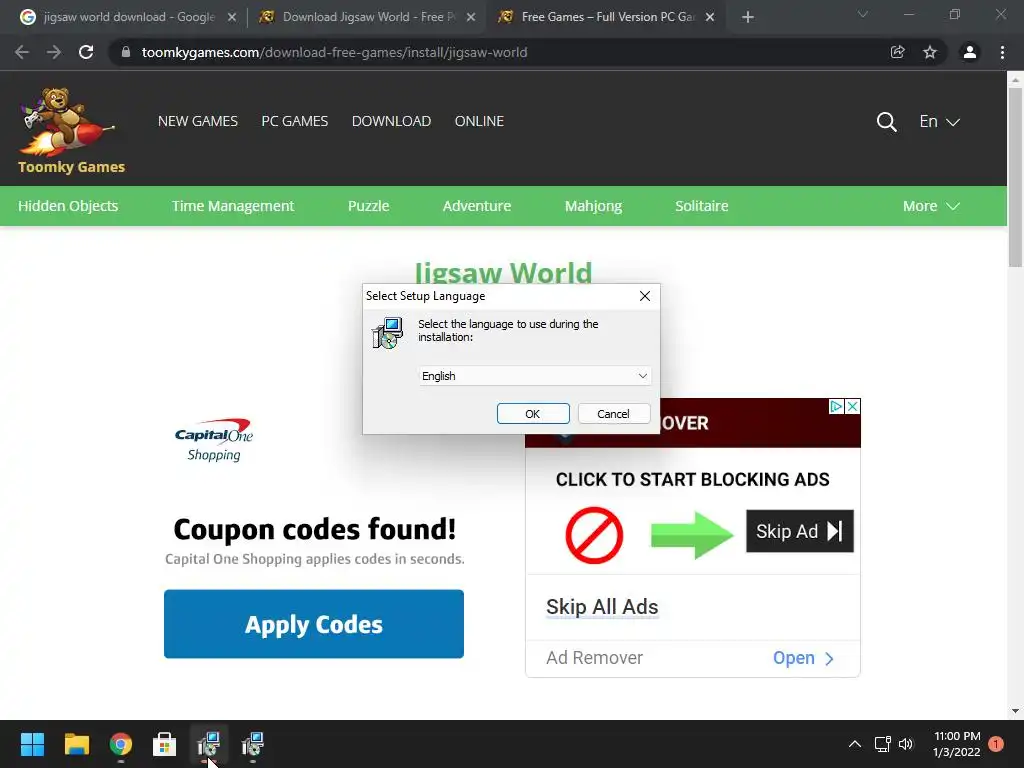Select Solitaire category

(x=701, y=206)
